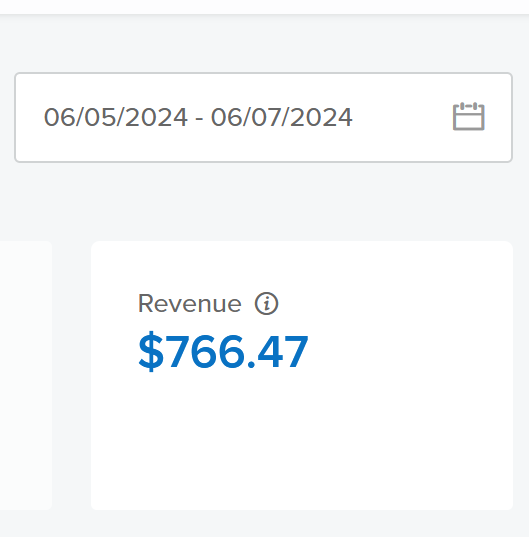Click gray background below the date field
The width and height of the screenshot is (529, 537).
point(264,201)
